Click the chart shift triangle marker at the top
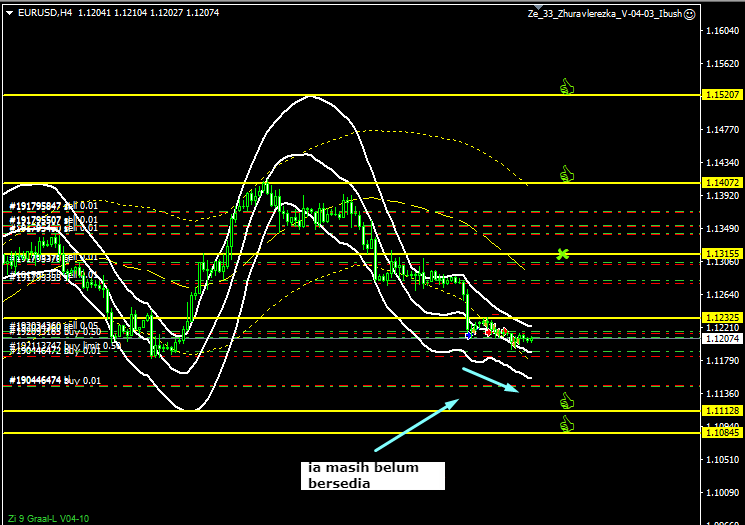The image size is (745, 525). click(x=538, y=7)
